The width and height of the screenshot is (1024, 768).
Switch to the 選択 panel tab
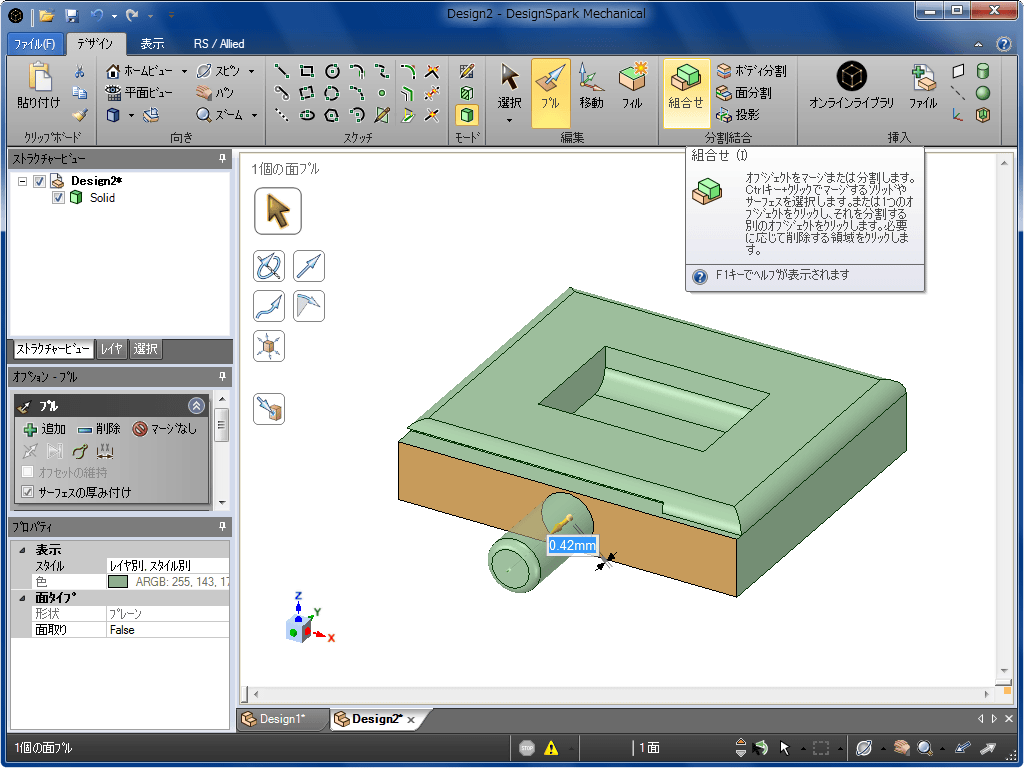[145, 349]
